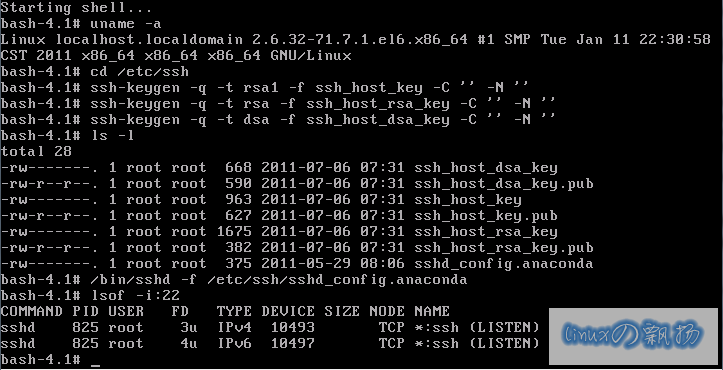Select the ssh_host_dsa_key.pub filename

(x=504, y=184)
